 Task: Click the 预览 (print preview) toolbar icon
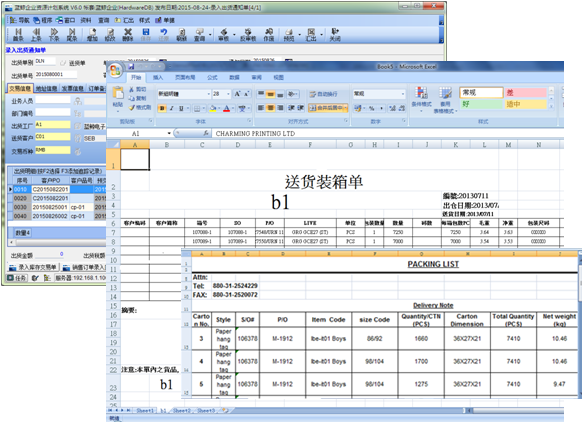(x=289, y=35)
